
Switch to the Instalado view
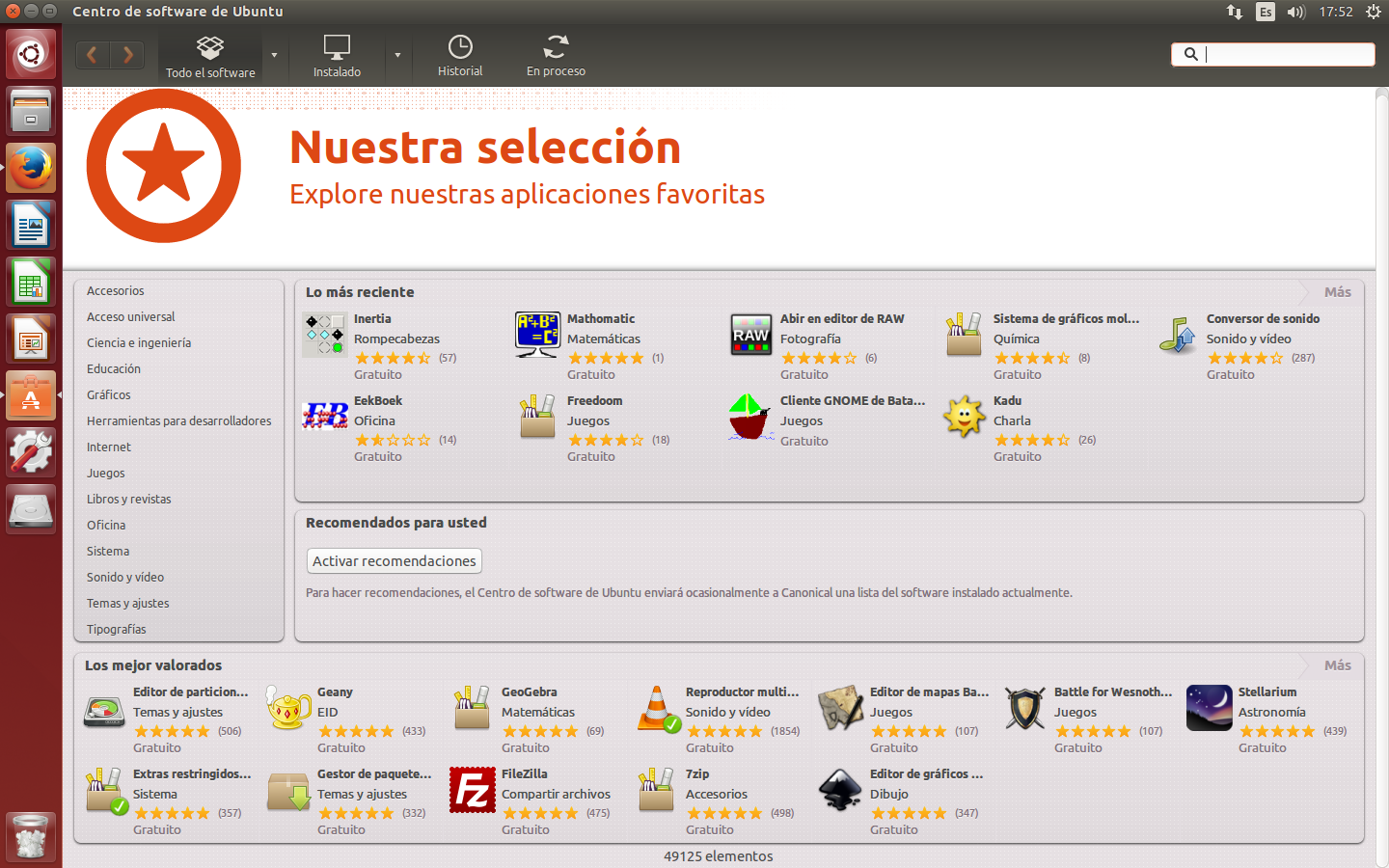pyautogui.click(x=337, y=56)
